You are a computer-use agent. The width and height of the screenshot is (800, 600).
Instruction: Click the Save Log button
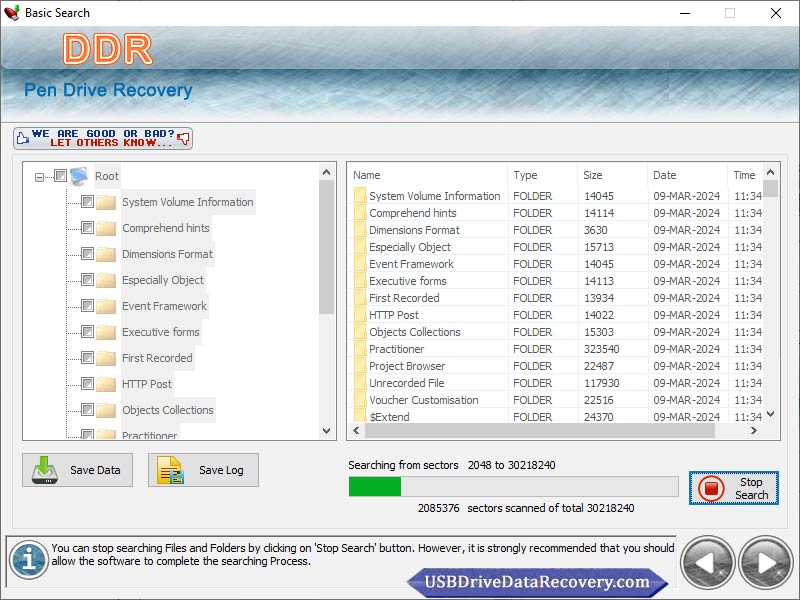click(x=204, y=470)
